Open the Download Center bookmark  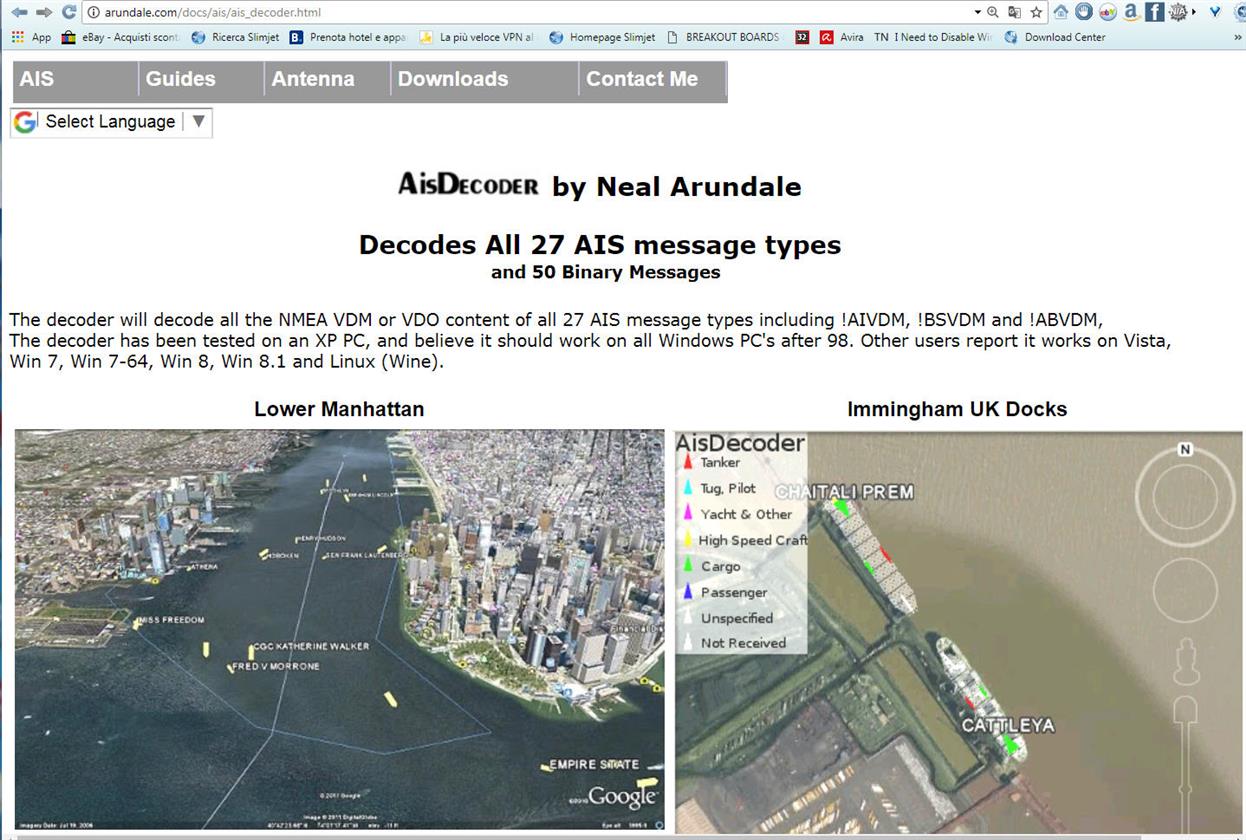[x=1055, y=37]
